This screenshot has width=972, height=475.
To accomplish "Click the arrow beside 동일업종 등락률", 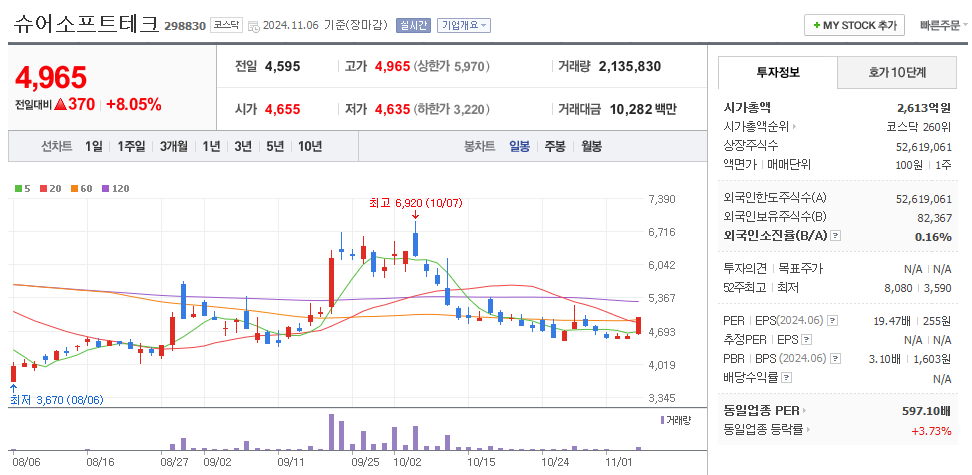I will pos(809,429).
